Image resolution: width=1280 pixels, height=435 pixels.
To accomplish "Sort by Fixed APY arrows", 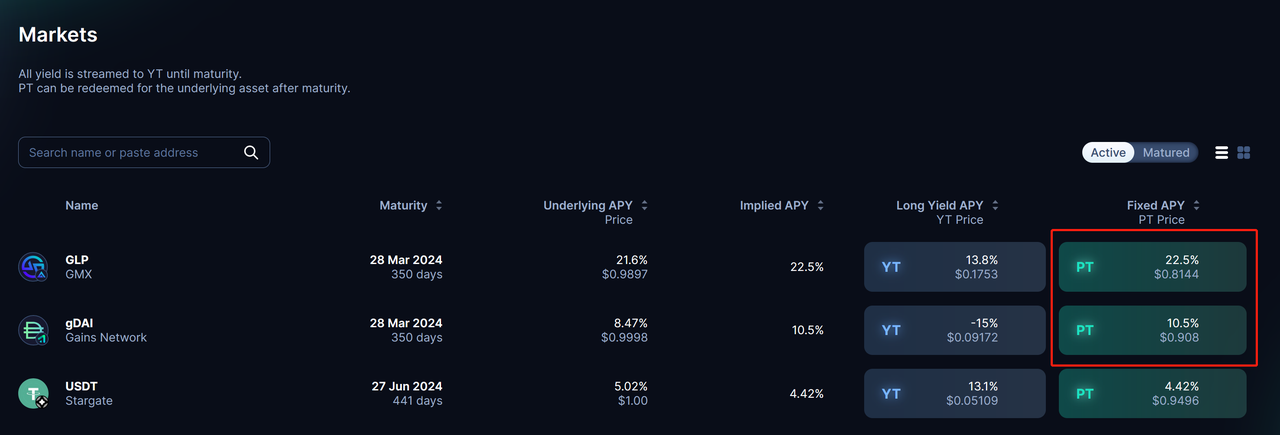I will [x=1197, y=206].
